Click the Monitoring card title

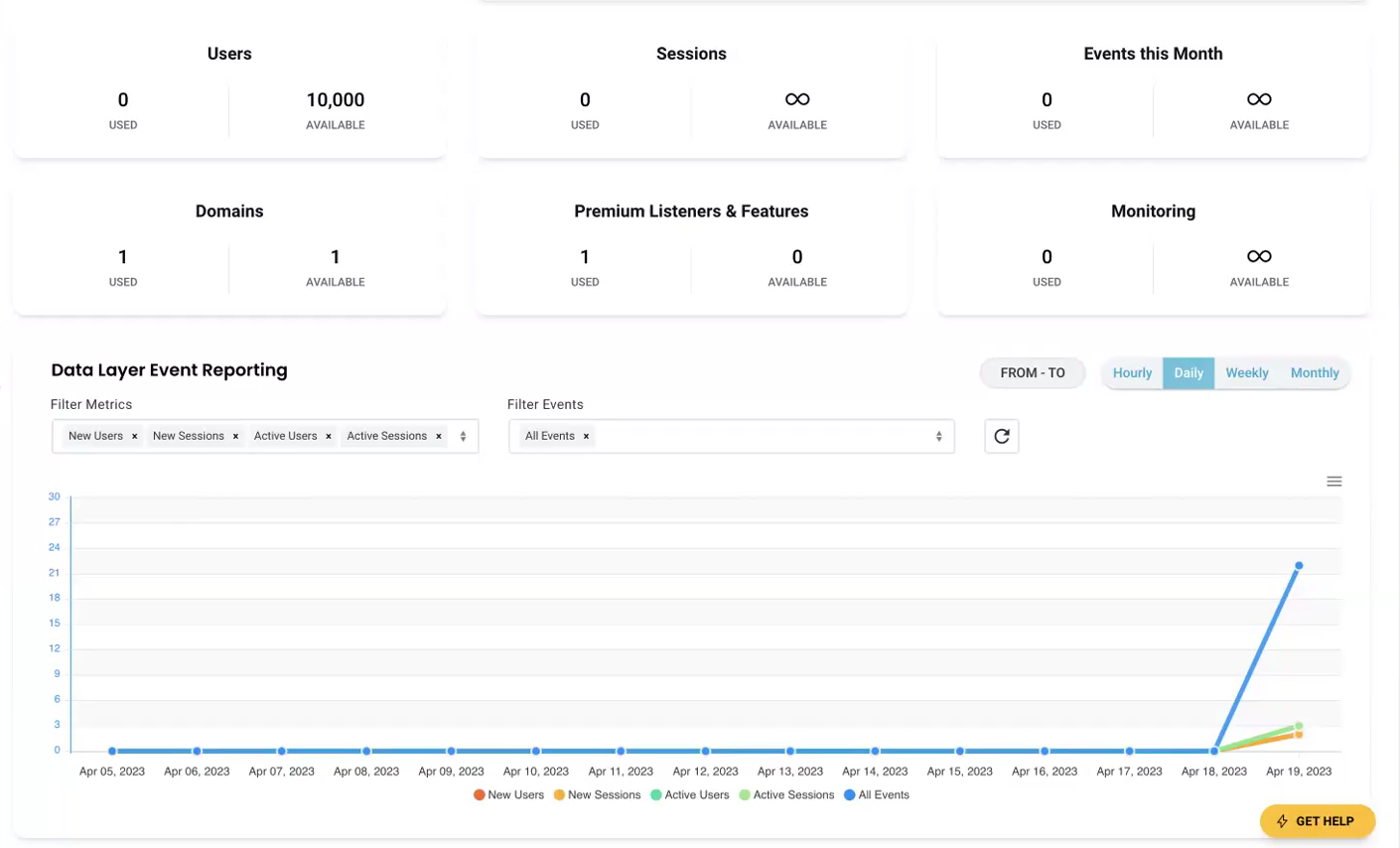1153,212
